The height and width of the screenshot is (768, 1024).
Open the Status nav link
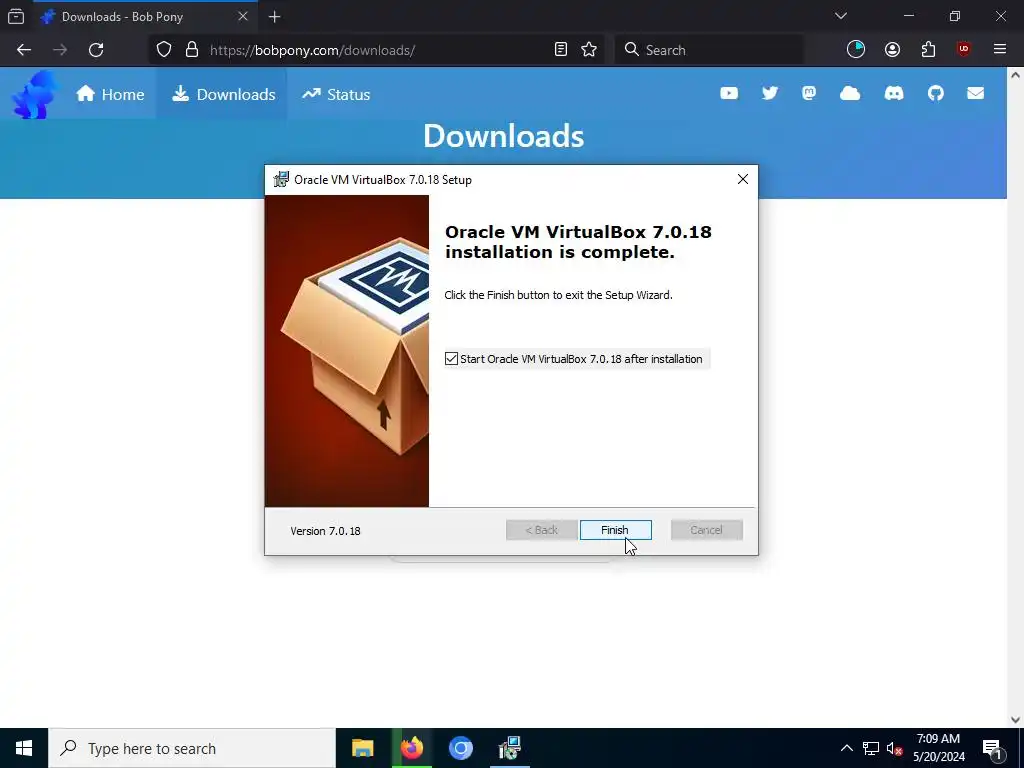point(336,95)
